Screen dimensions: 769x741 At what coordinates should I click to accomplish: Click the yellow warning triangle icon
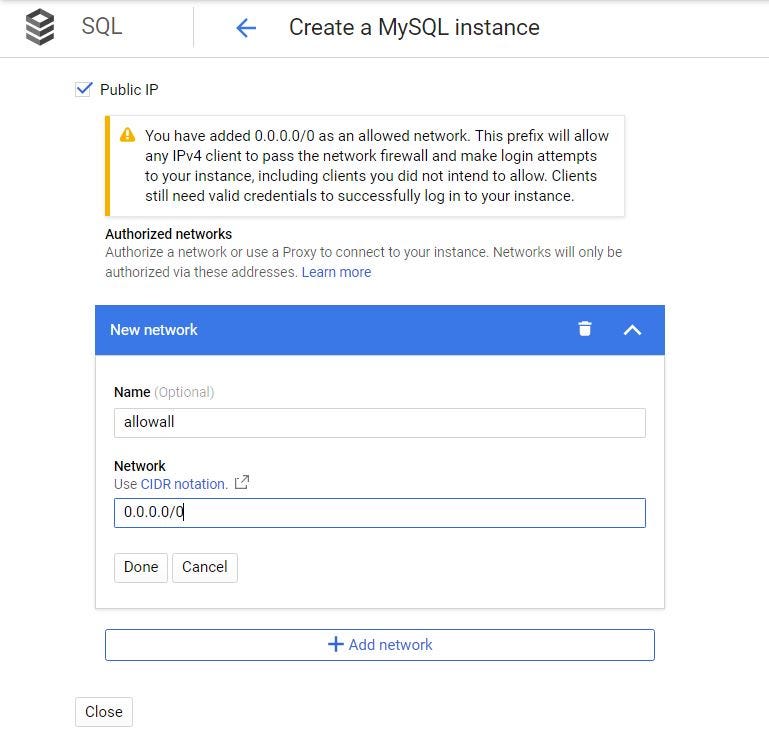point(128,135)
